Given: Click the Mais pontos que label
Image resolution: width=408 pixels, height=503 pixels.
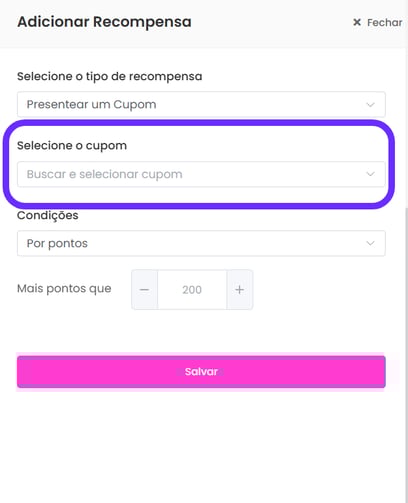Looking at the screenshot, I should pos(64,289).
